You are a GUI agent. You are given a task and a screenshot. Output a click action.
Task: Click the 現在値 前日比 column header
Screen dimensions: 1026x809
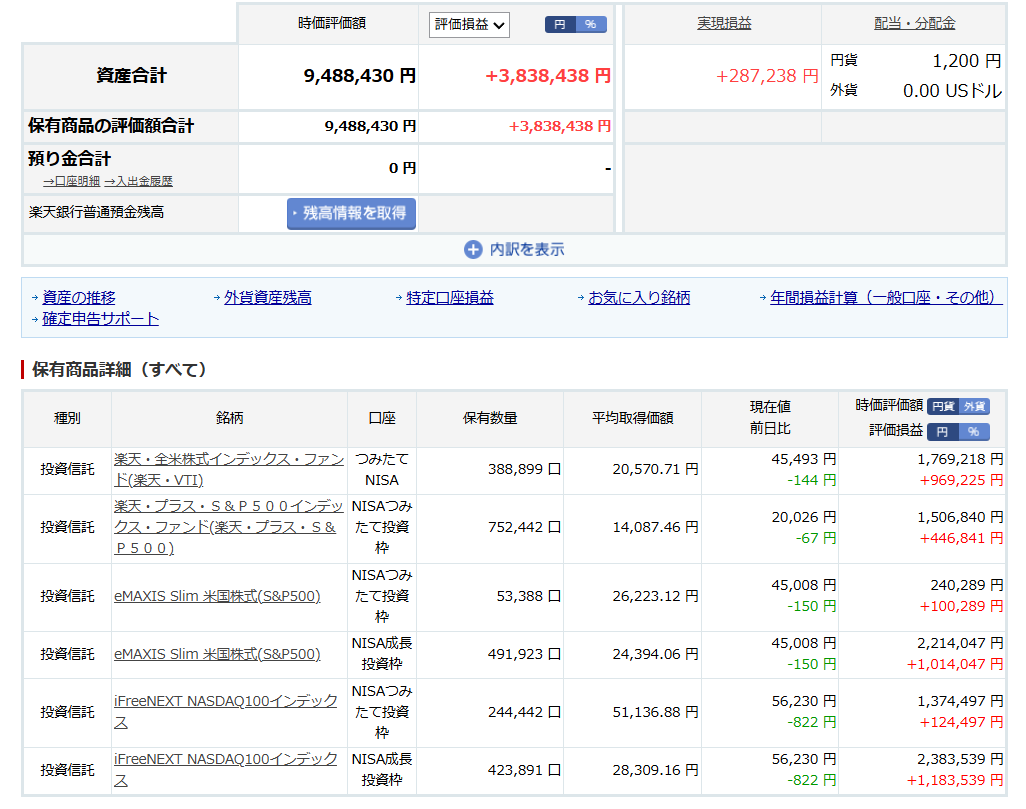click(770, 418)
